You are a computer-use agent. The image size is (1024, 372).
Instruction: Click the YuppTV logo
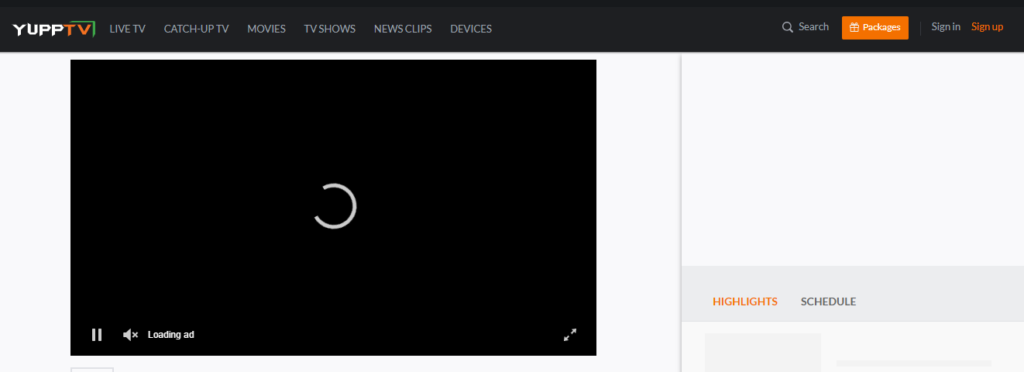(54, 29)
